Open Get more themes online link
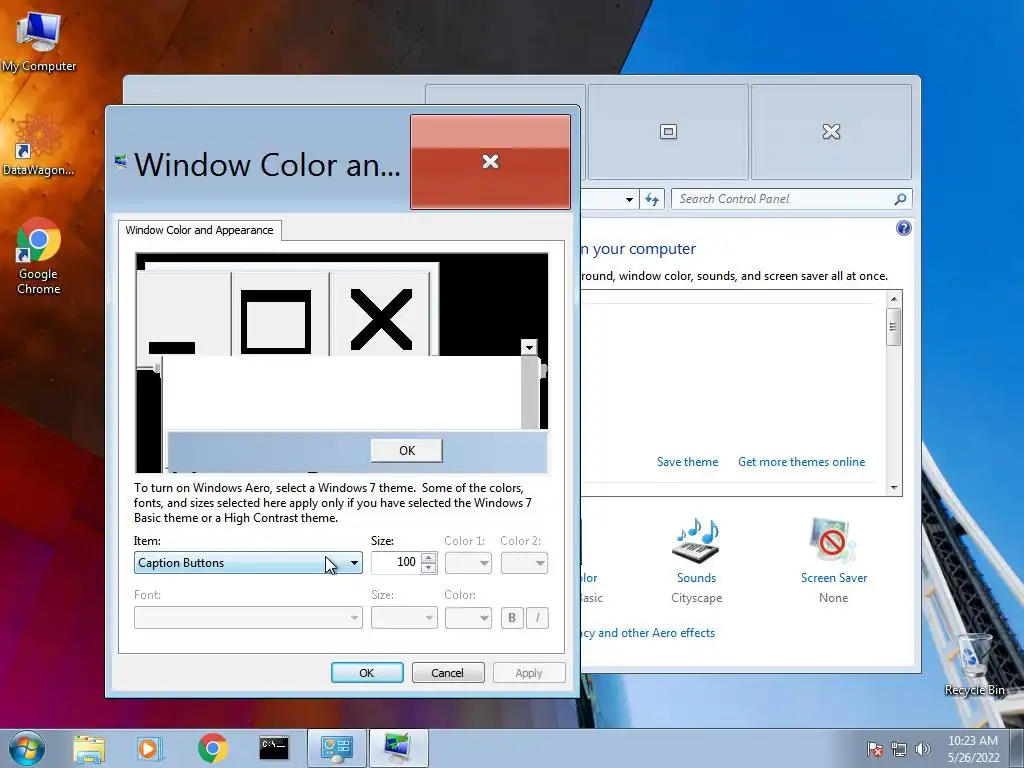Image resolution: width=1024 pixels, height=768 pixels. click(x=801, y=462)
